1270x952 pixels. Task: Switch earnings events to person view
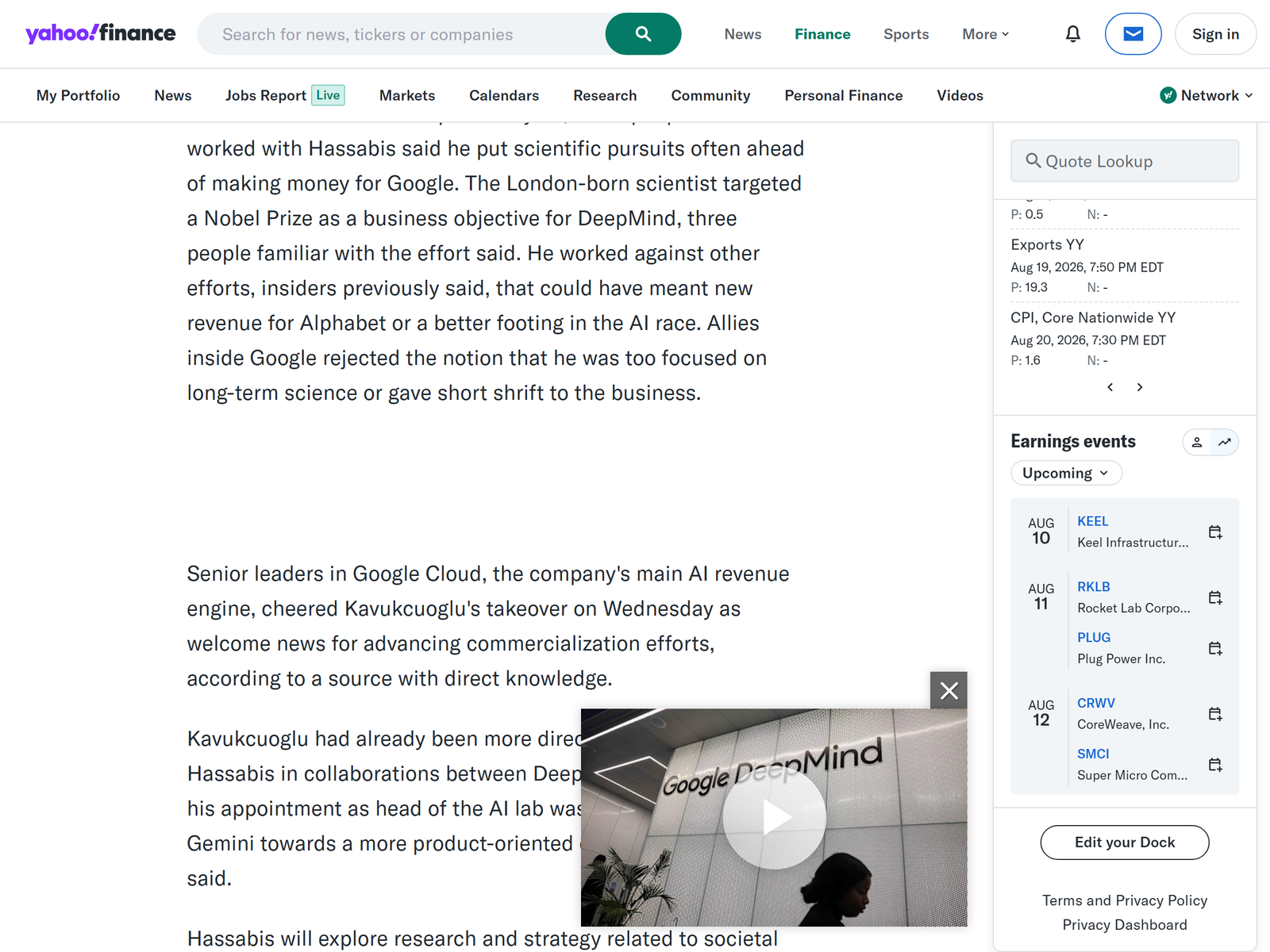coord(1197,442)
